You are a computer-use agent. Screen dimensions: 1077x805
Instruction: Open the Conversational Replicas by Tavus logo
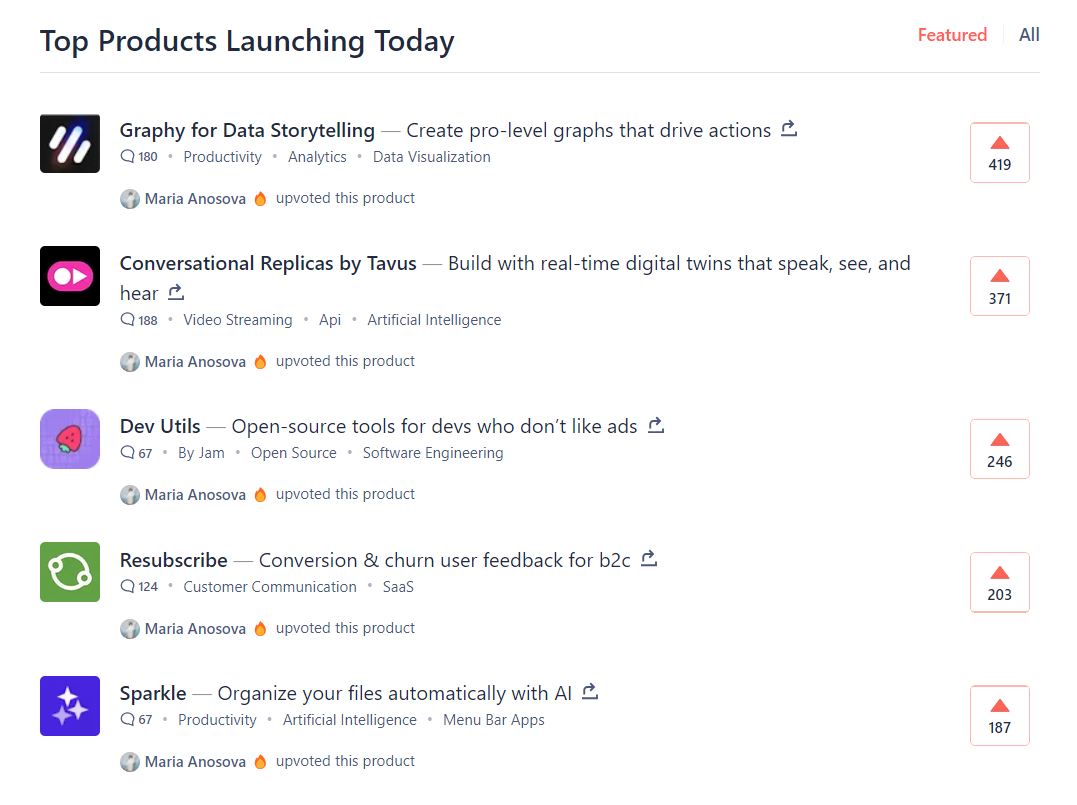pyautogui.click(x=70, y=276)
